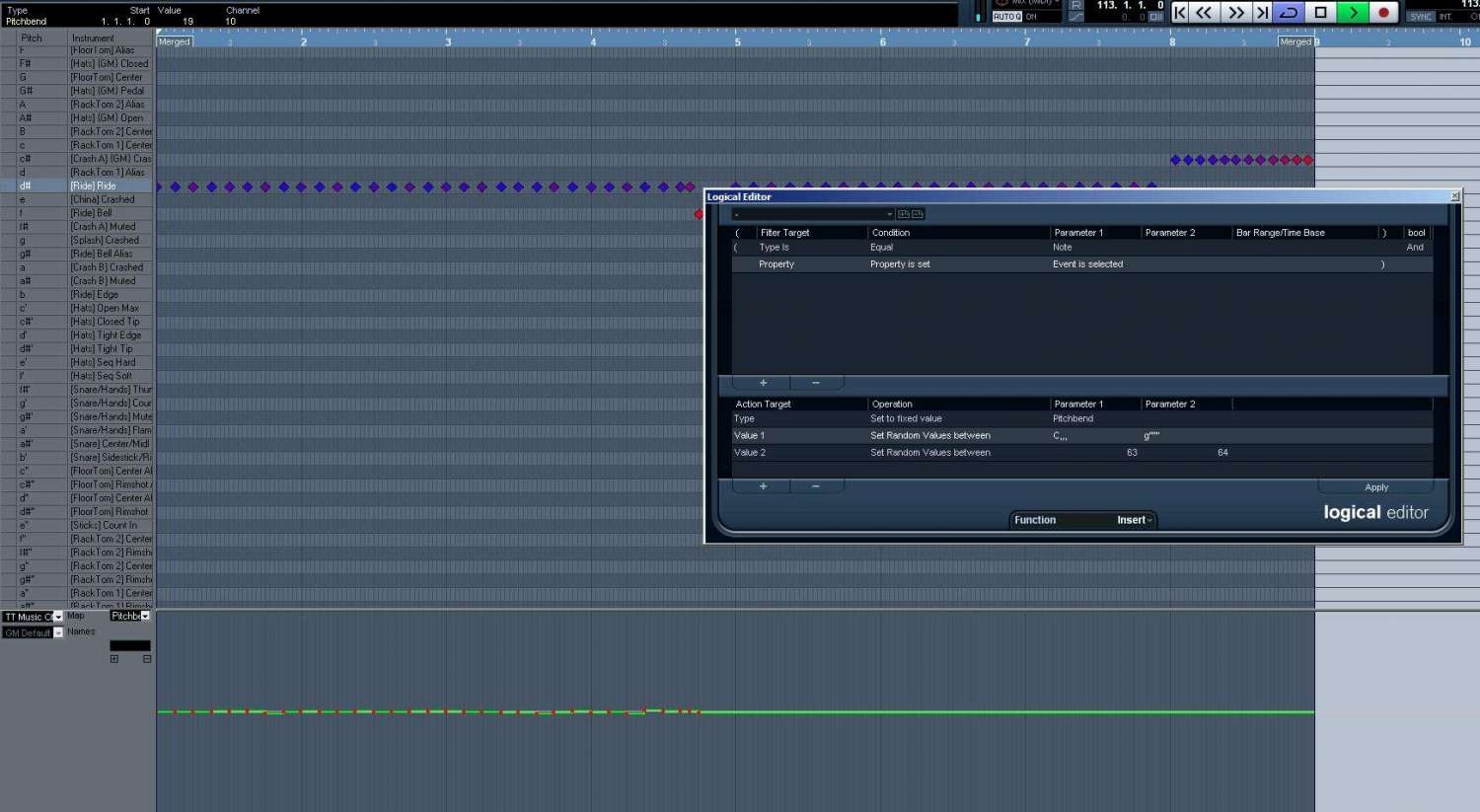Click the Filter Target column header
1480x812 pixels.
pyautogui.click(x=784, y=233)
